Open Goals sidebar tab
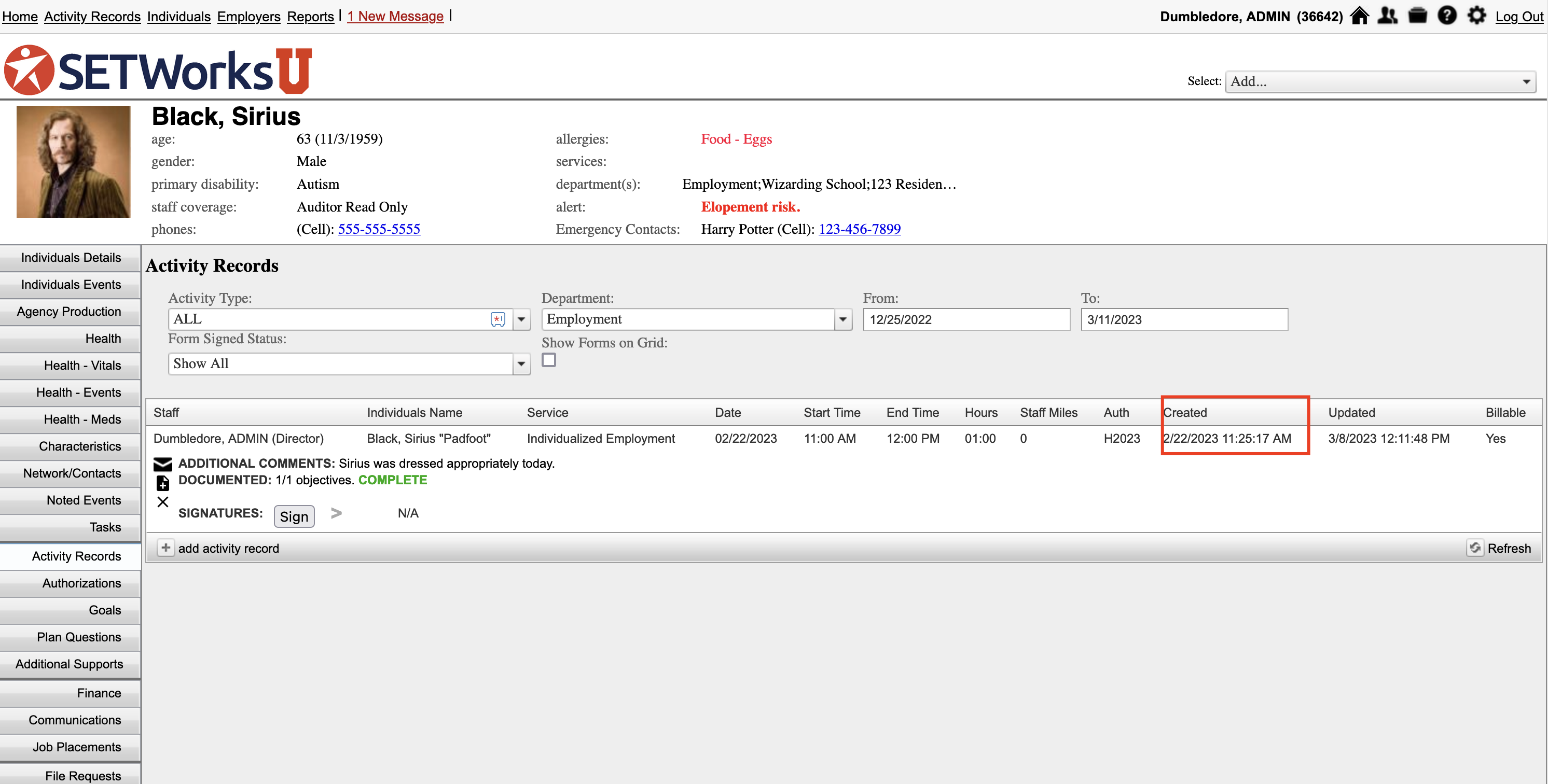This screenshot has height=784, width=1548. 71,610
